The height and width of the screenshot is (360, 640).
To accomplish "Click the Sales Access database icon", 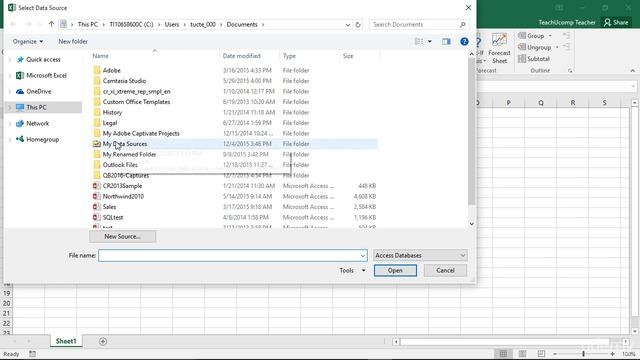I will coord(97,207).
